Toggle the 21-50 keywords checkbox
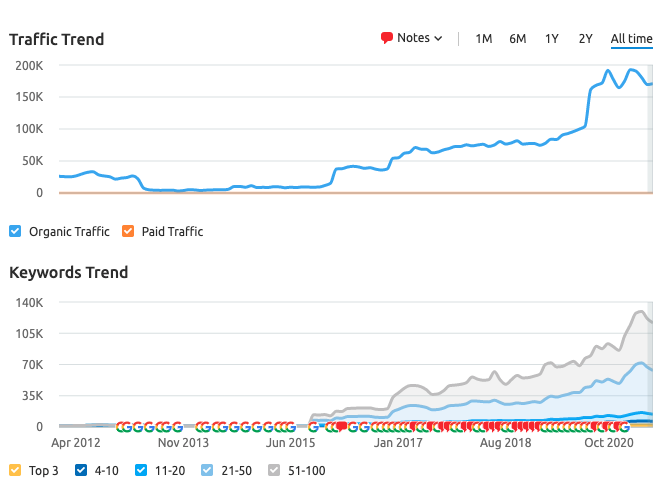The height and width of the screenshot is (485, 658). tap(207, 470)
